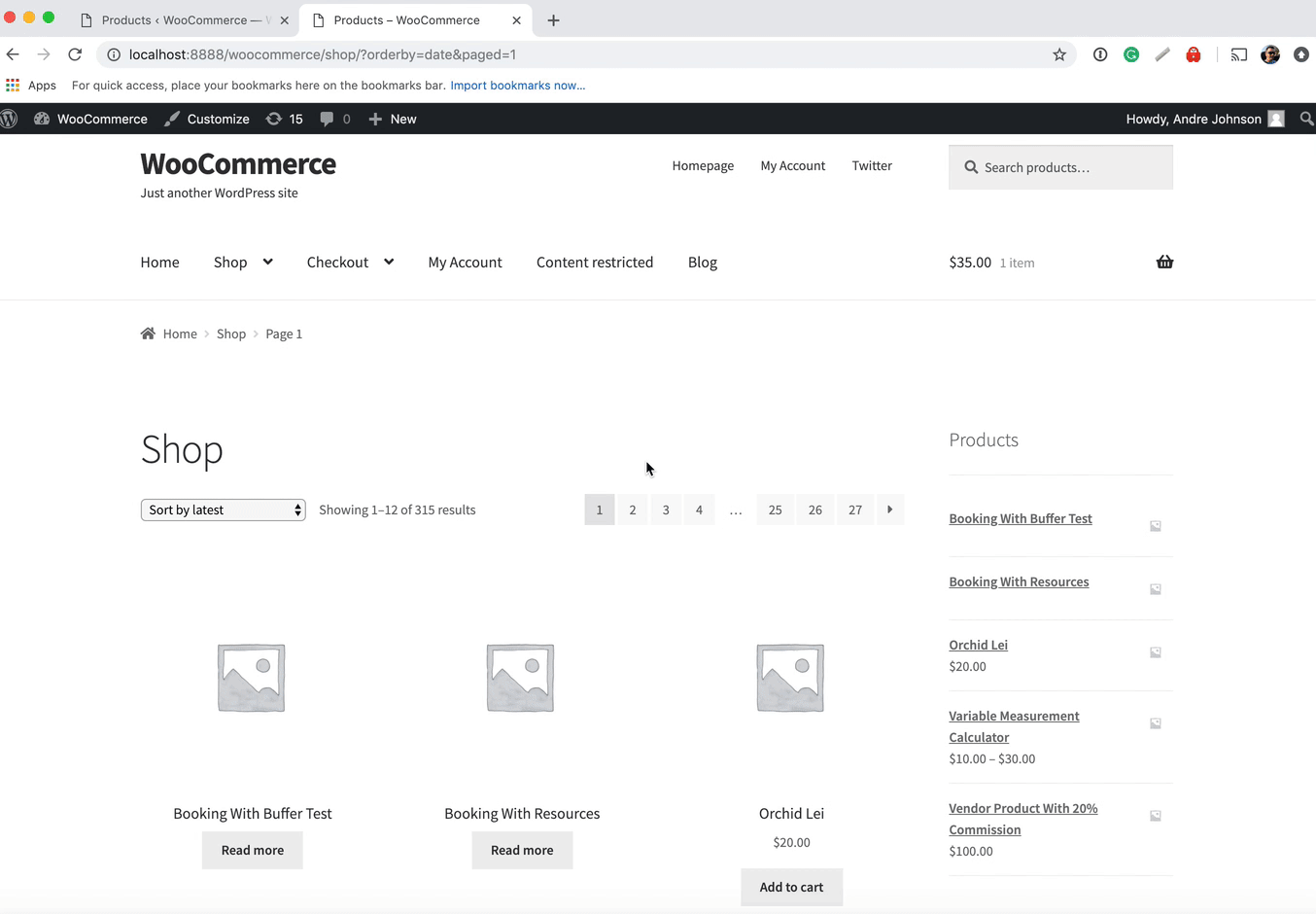Open Variable Measurement Calculator sidebar link

pyautogui.click(x=1014, y=726)
